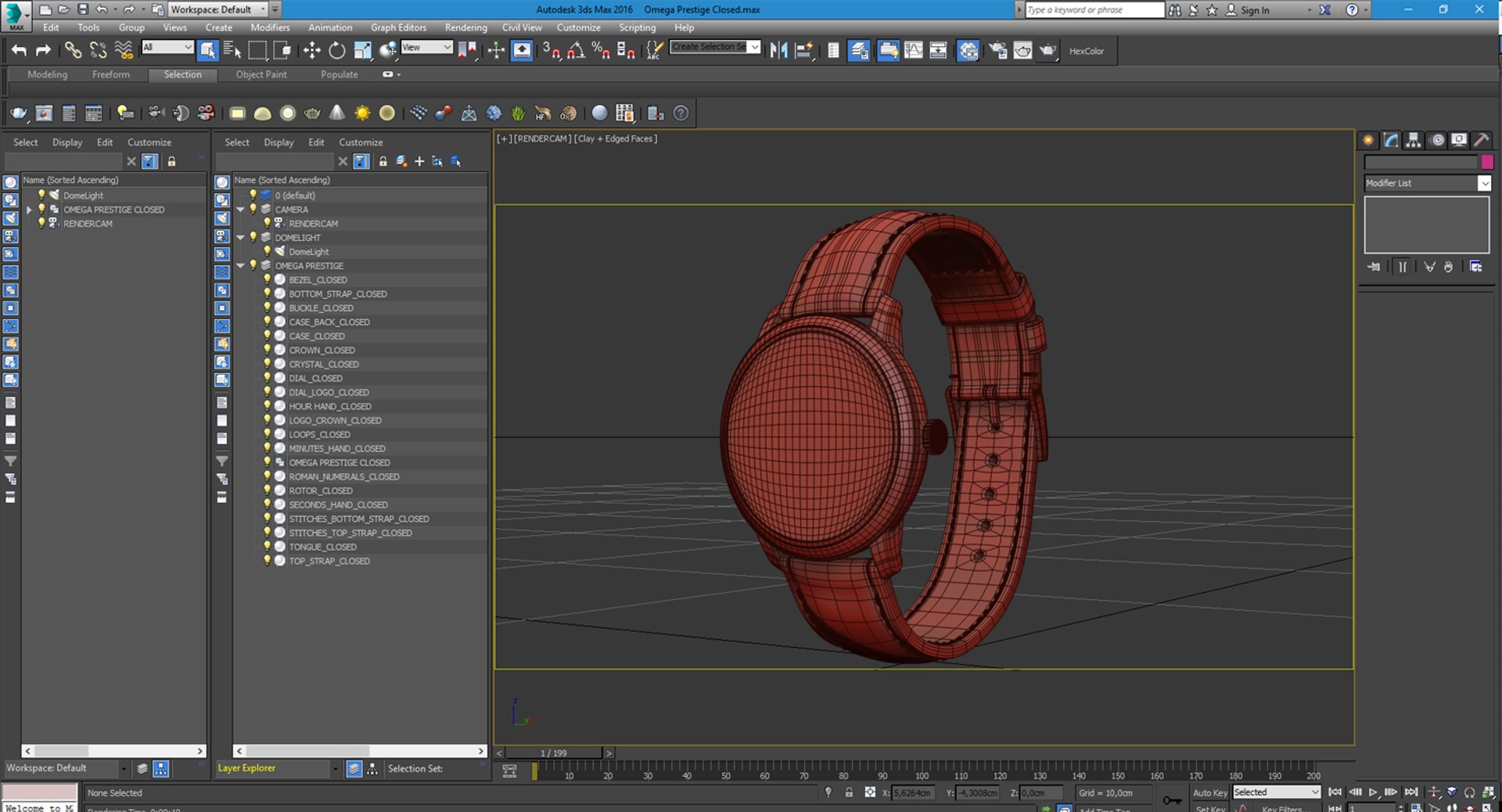Viewport: 1502px width, 812px height.
Task: Open the Workspace: Default dropdown in title bar
Action: (x=217, y=9)
